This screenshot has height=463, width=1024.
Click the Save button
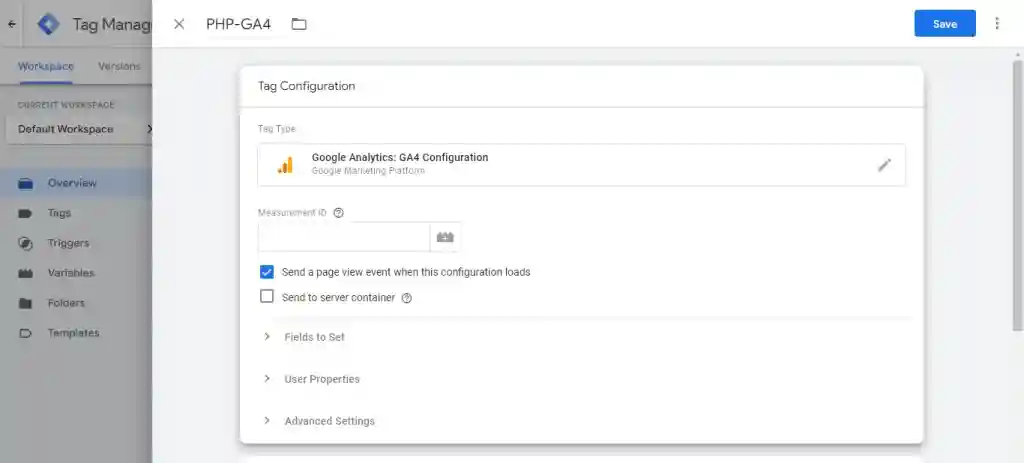pos(944,24)
